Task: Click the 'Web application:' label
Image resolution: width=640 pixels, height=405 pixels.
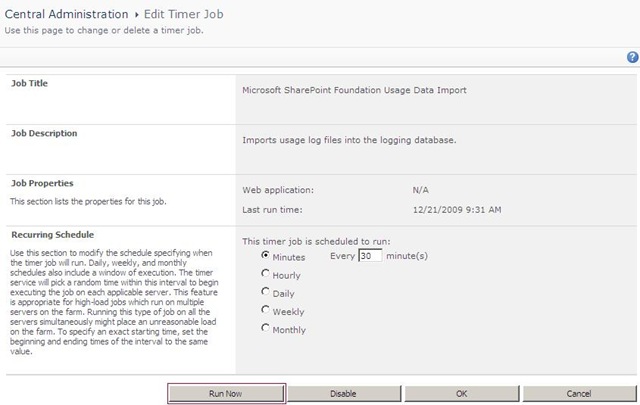Action: [278, 190]
